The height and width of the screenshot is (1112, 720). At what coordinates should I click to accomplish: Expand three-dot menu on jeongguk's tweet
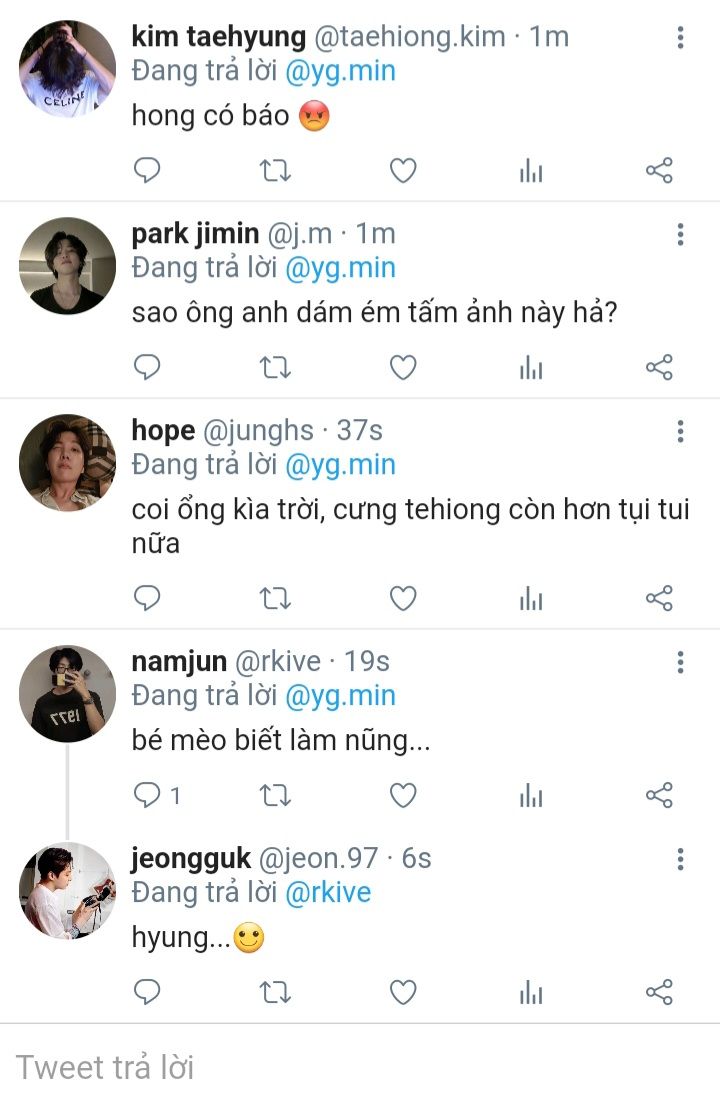680,859
